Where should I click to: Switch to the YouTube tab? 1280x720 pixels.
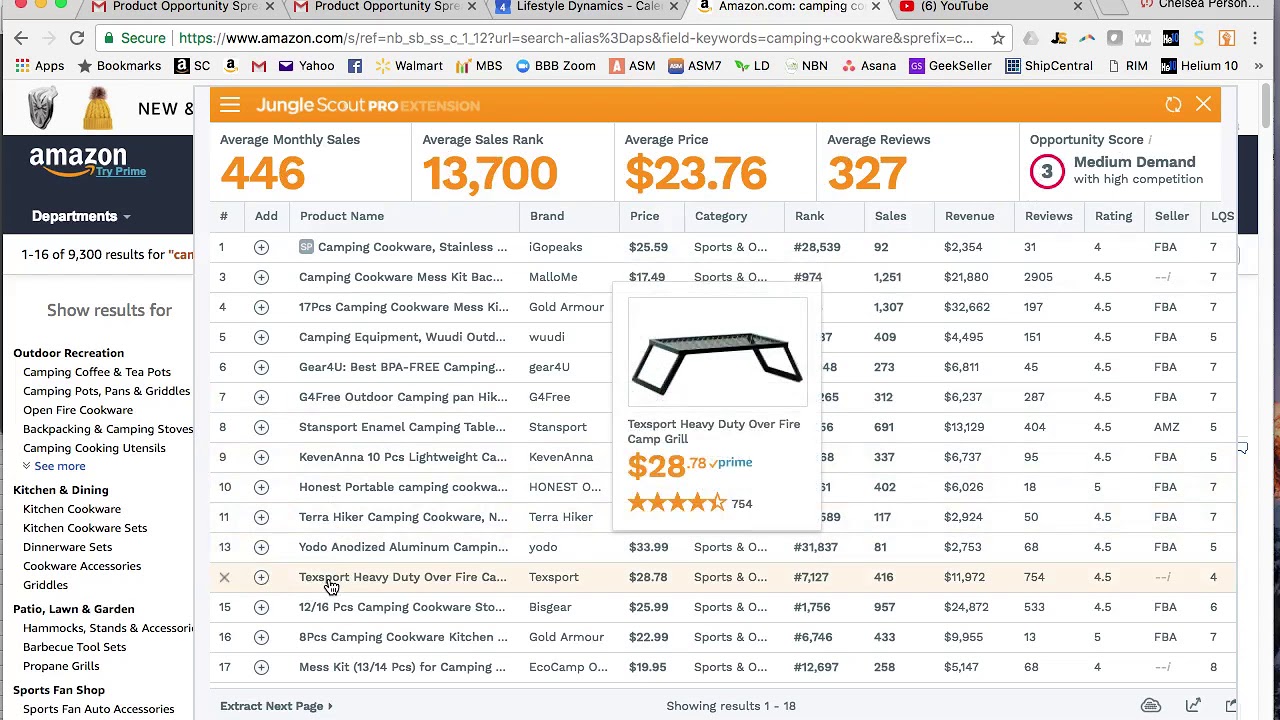click(x=990, y=8)
